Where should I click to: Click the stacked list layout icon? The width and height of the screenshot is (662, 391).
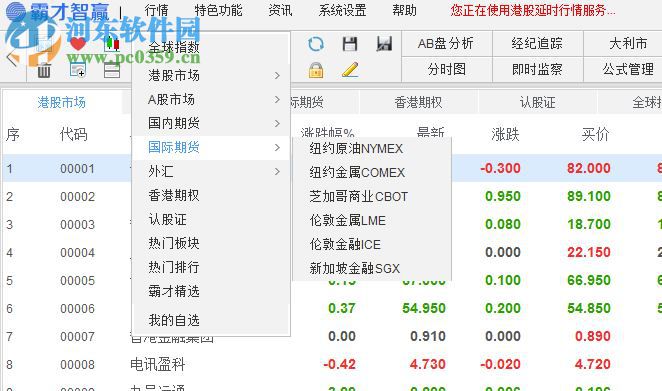pyautogui.click(x=112, y=70)
